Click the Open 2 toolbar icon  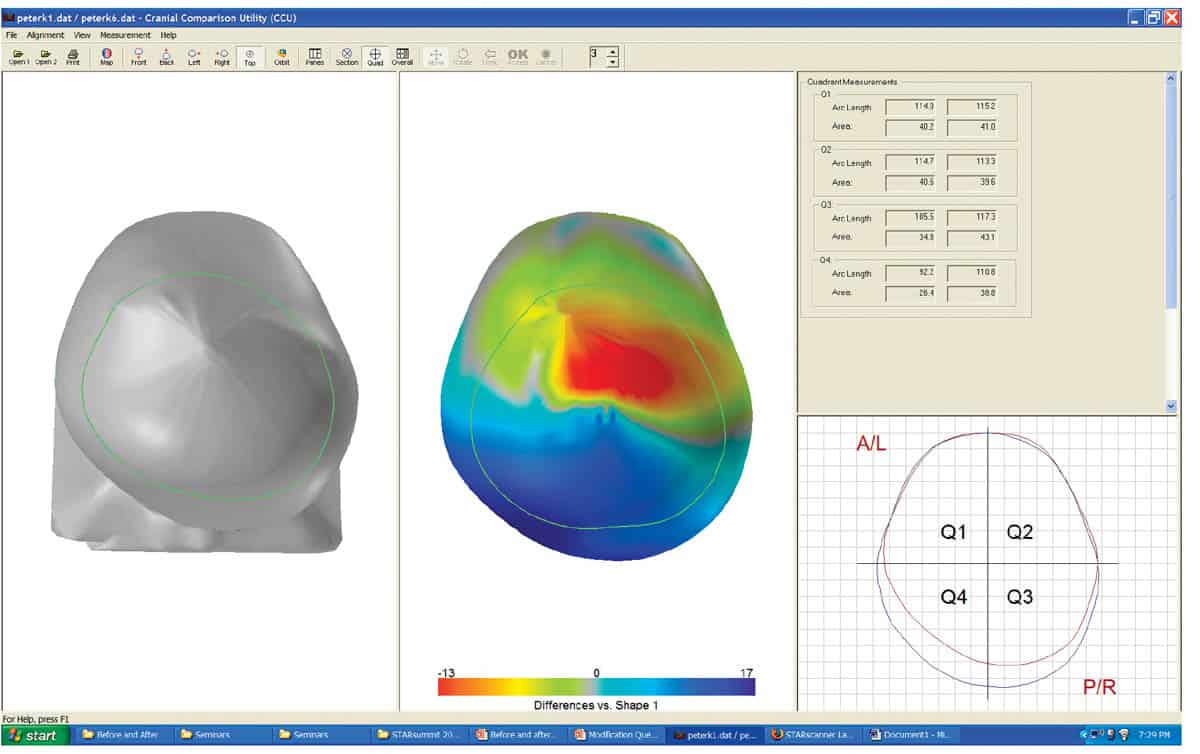pyautogui.click(x=46, y=56)
